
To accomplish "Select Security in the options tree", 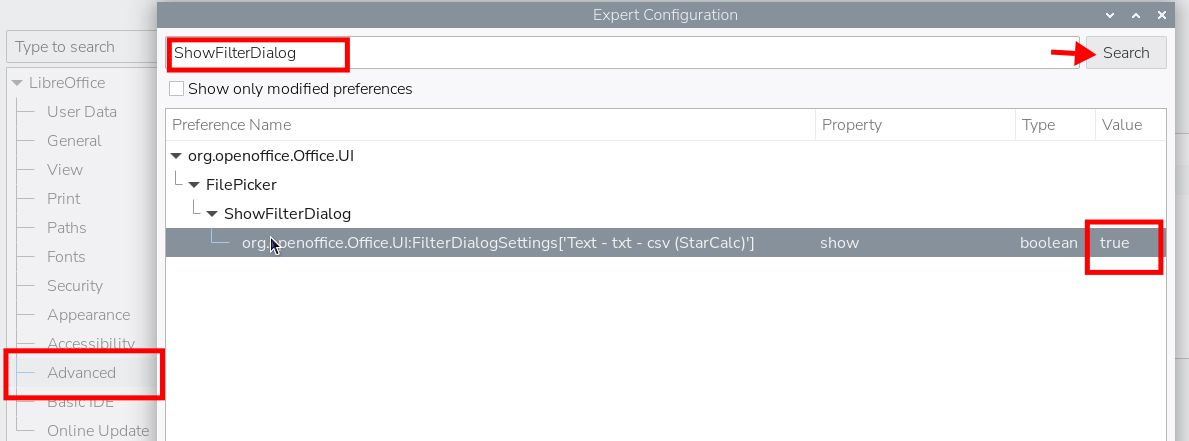I will 74,286.
